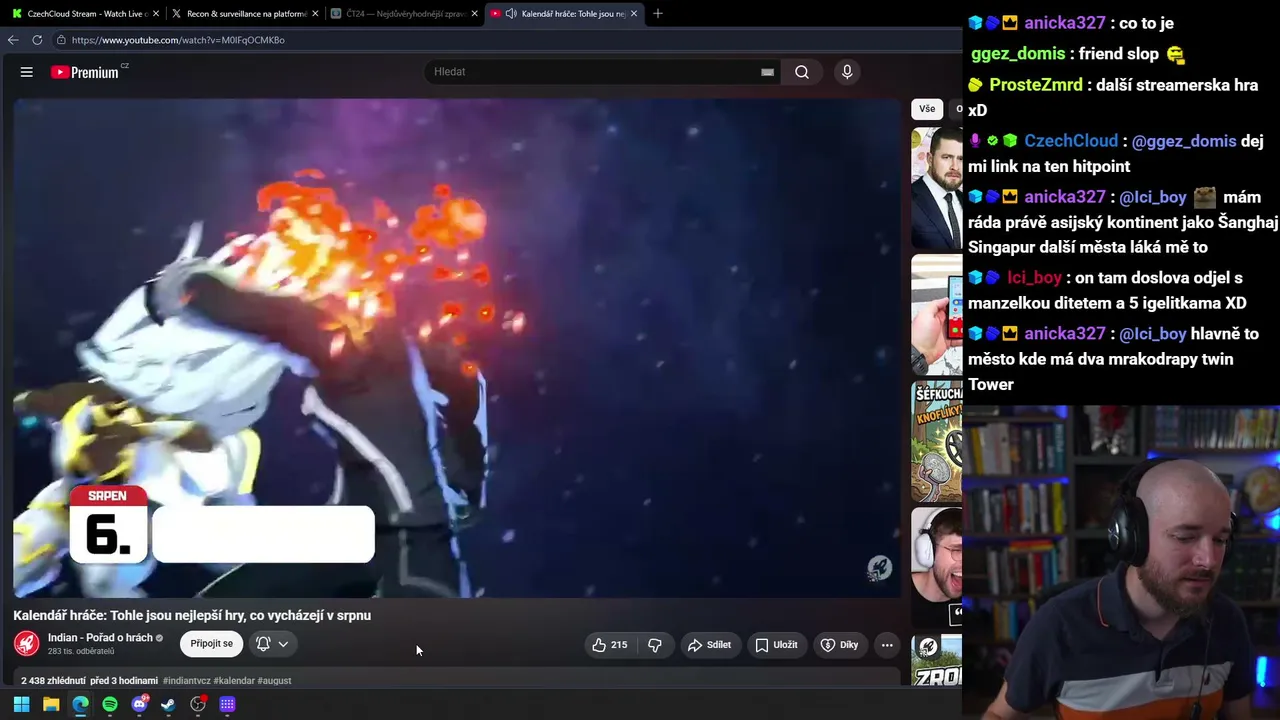Click @ggez_domis mention in CzechCloud's message
Image resolution: width=1280 pixels, height=720 pixels.
pos(1184,141)
